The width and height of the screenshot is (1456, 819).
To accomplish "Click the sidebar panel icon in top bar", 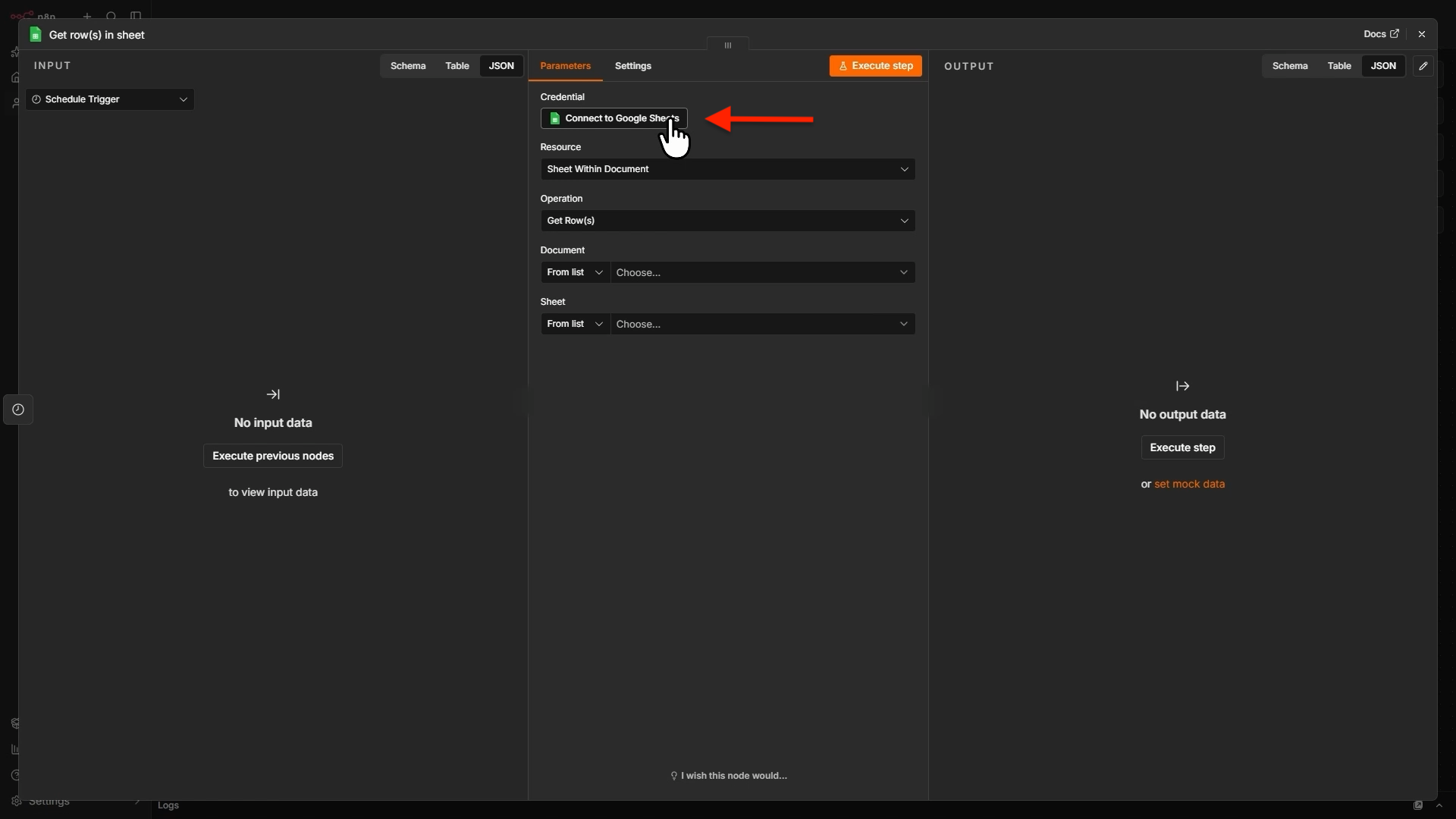I will point(136,16).
